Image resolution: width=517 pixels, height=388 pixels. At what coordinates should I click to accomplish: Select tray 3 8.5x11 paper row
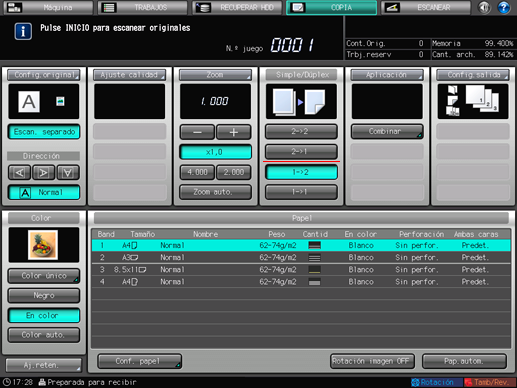[x=301, y=270]
